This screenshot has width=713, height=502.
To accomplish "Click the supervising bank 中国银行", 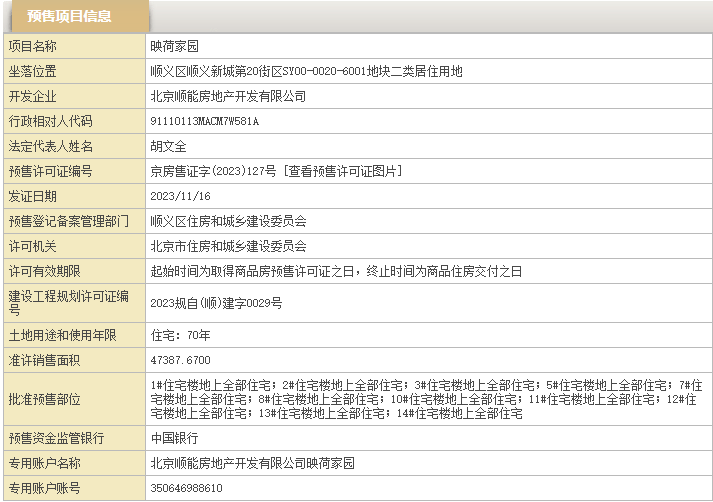I will pos(174,438).
